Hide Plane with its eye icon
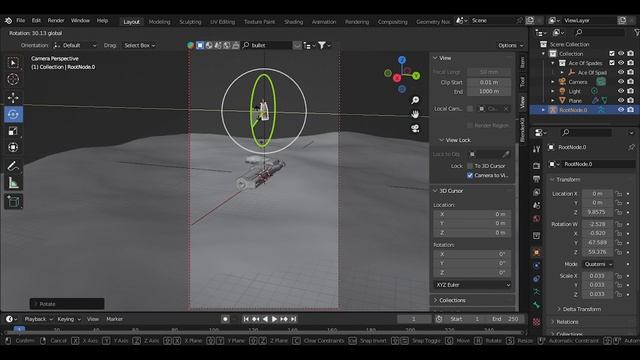Image resolution: width=640 pixels, height=360 pixels. 621,100
